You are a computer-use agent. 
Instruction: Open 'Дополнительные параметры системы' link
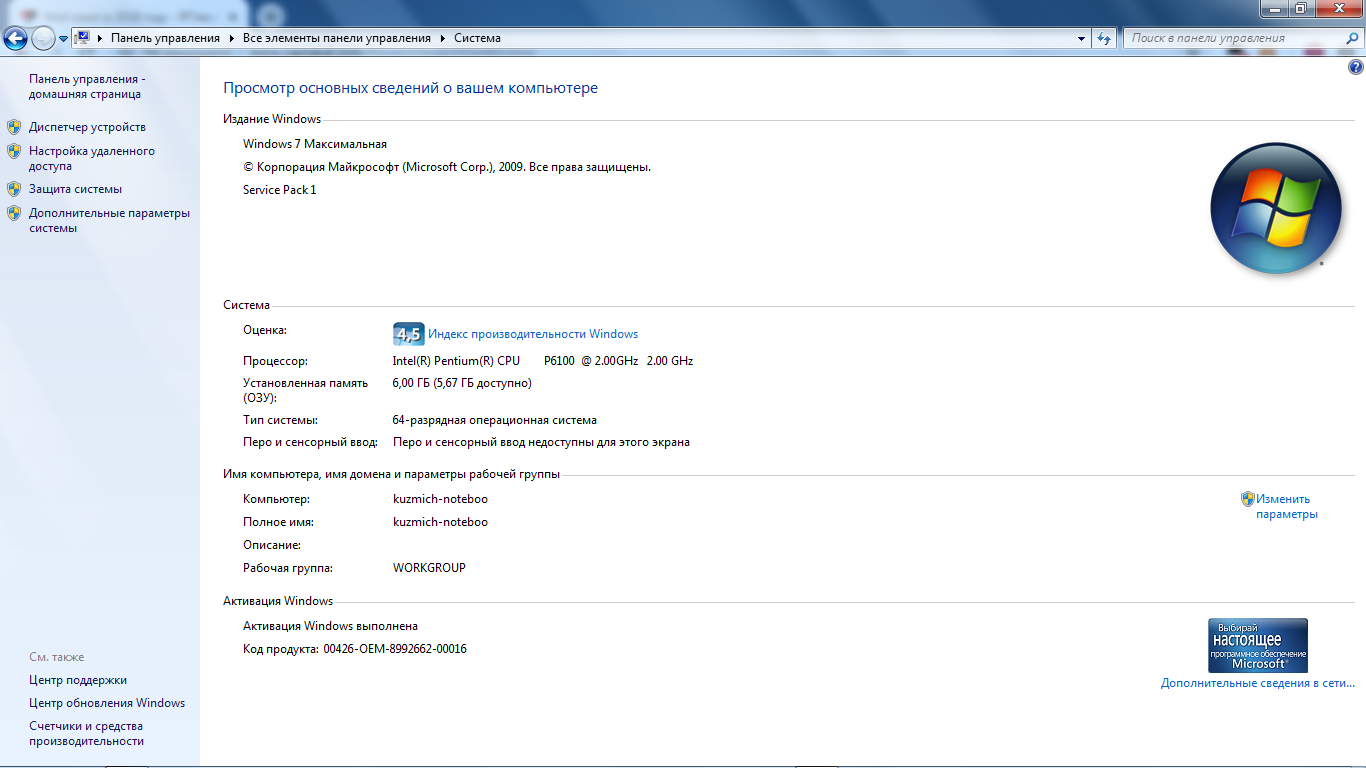tap(109, 220)
